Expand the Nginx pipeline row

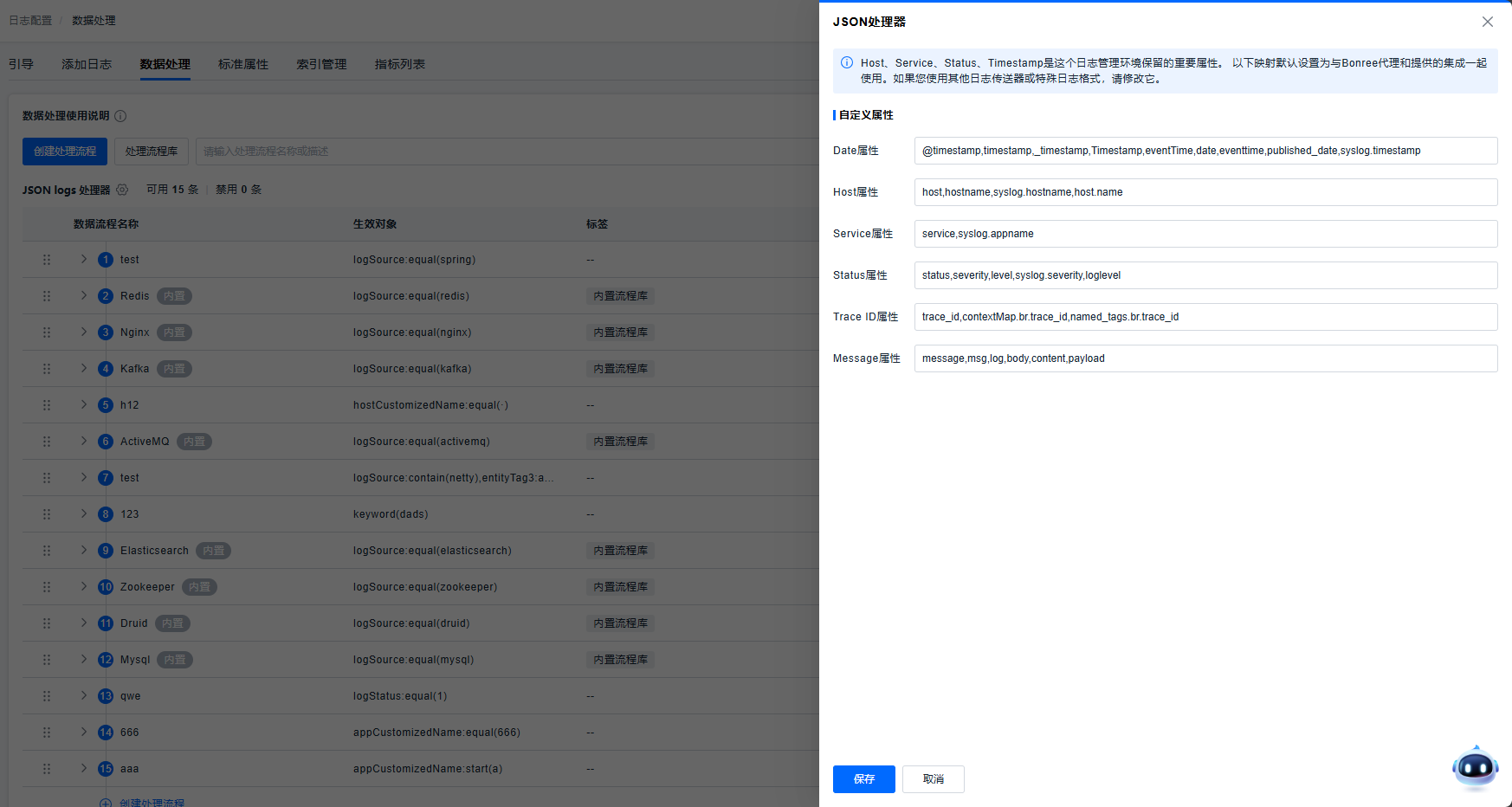tap(84, 332)
